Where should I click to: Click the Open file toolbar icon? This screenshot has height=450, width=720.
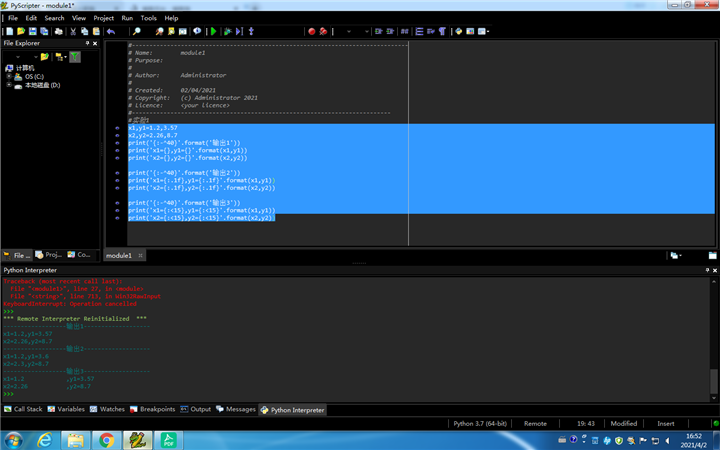(x=21, y=31)
